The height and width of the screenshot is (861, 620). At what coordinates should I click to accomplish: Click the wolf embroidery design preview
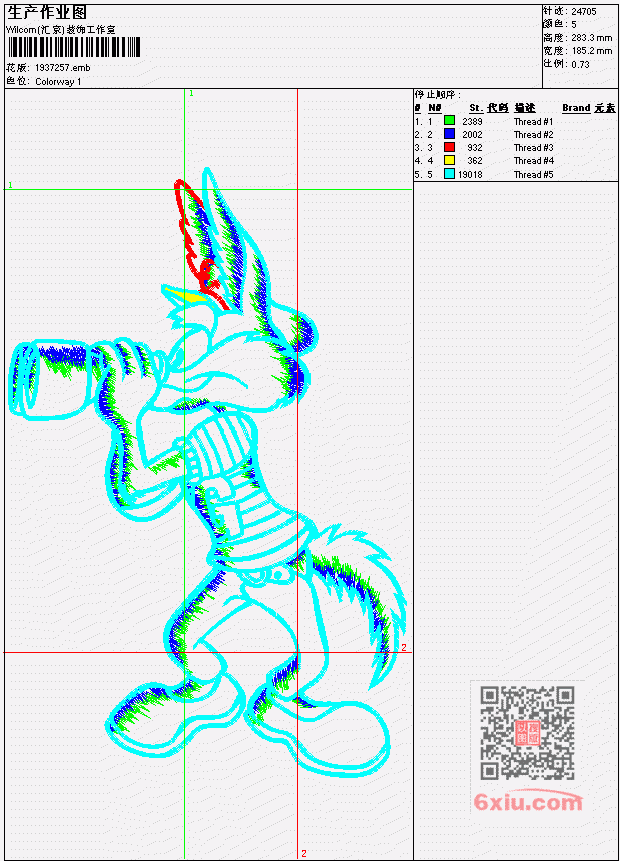(x=208, y=472)
